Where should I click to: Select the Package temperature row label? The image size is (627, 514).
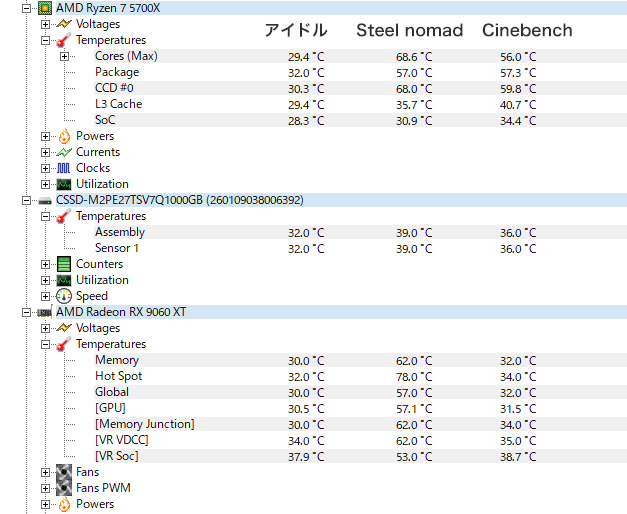point(117,72)
